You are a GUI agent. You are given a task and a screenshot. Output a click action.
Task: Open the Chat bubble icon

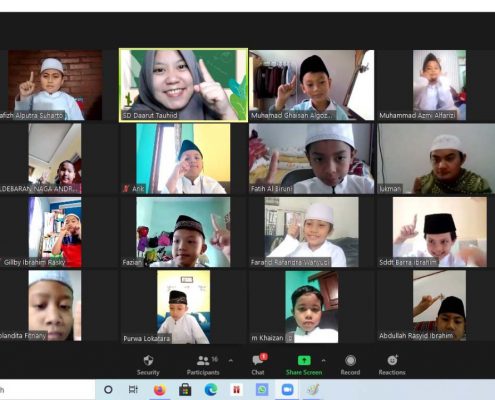258,360
